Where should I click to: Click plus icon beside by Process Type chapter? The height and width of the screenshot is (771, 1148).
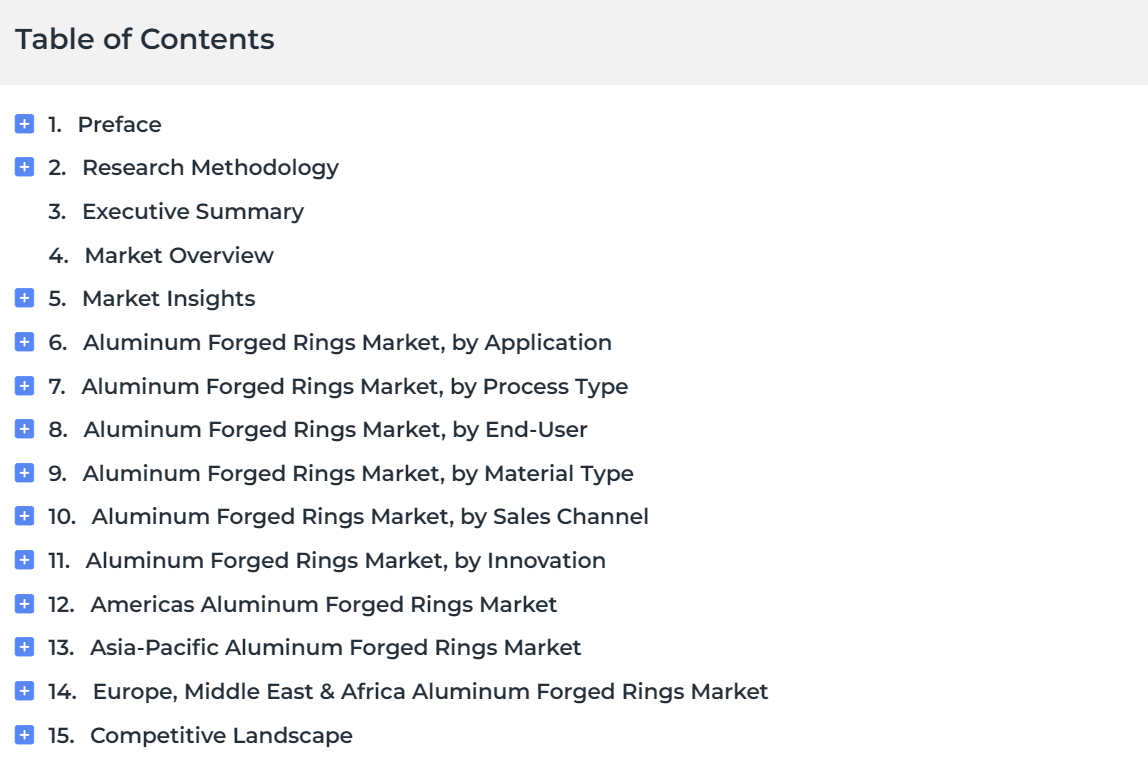point(24,386)
